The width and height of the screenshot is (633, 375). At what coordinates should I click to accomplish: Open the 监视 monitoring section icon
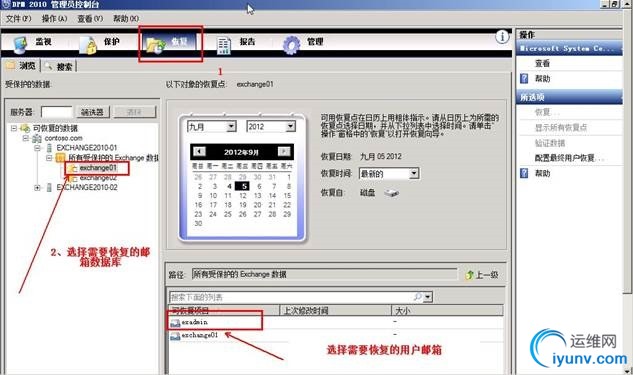[21, 44]
